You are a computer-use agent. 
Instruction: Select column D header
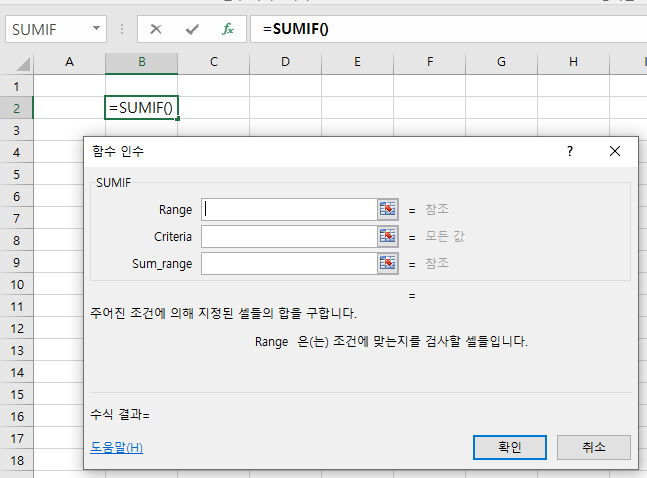[285, 63]
